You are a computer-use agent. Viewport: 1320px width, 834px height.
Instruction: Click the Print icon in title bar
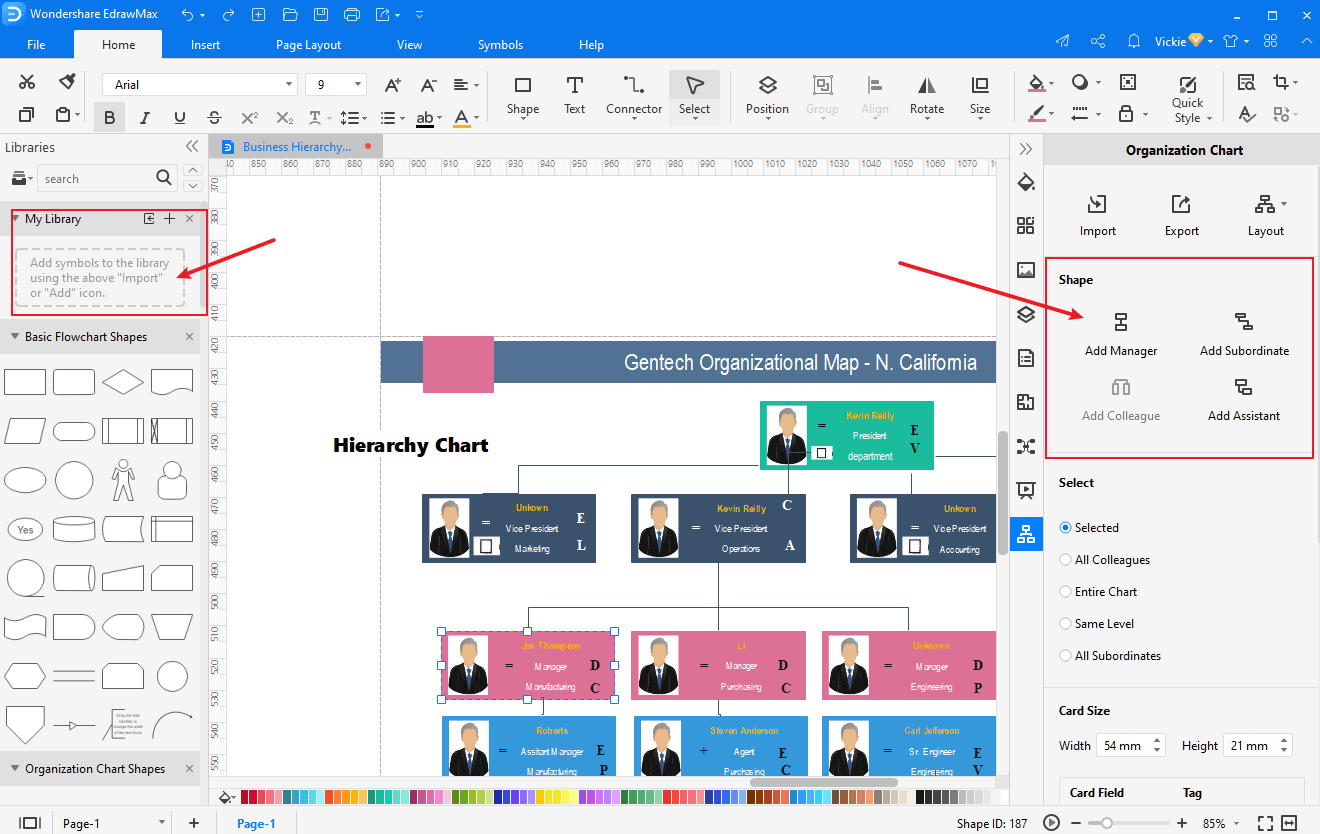coord(352,15)
